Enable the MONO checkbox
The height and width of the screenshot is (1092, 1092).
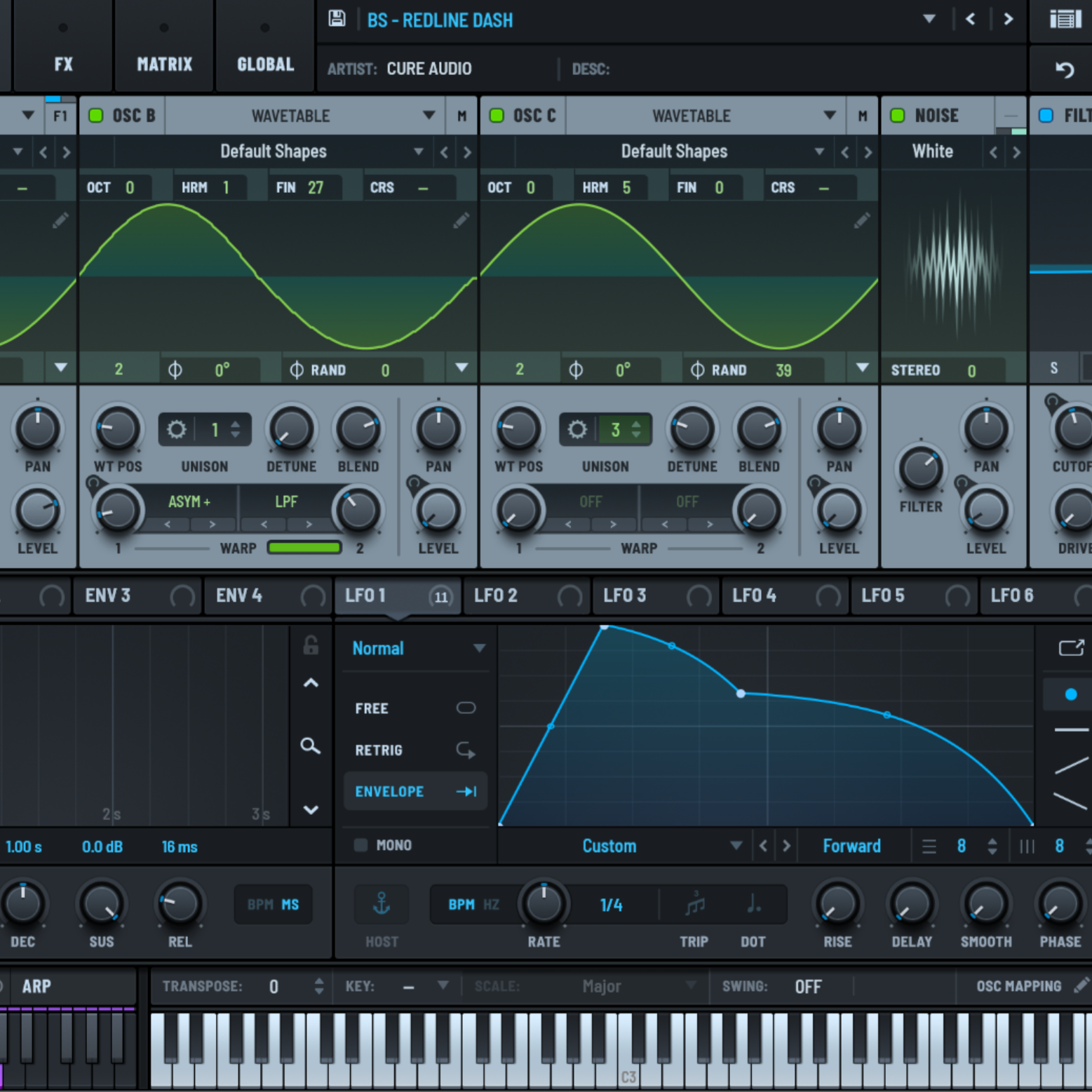click(361, 845)
